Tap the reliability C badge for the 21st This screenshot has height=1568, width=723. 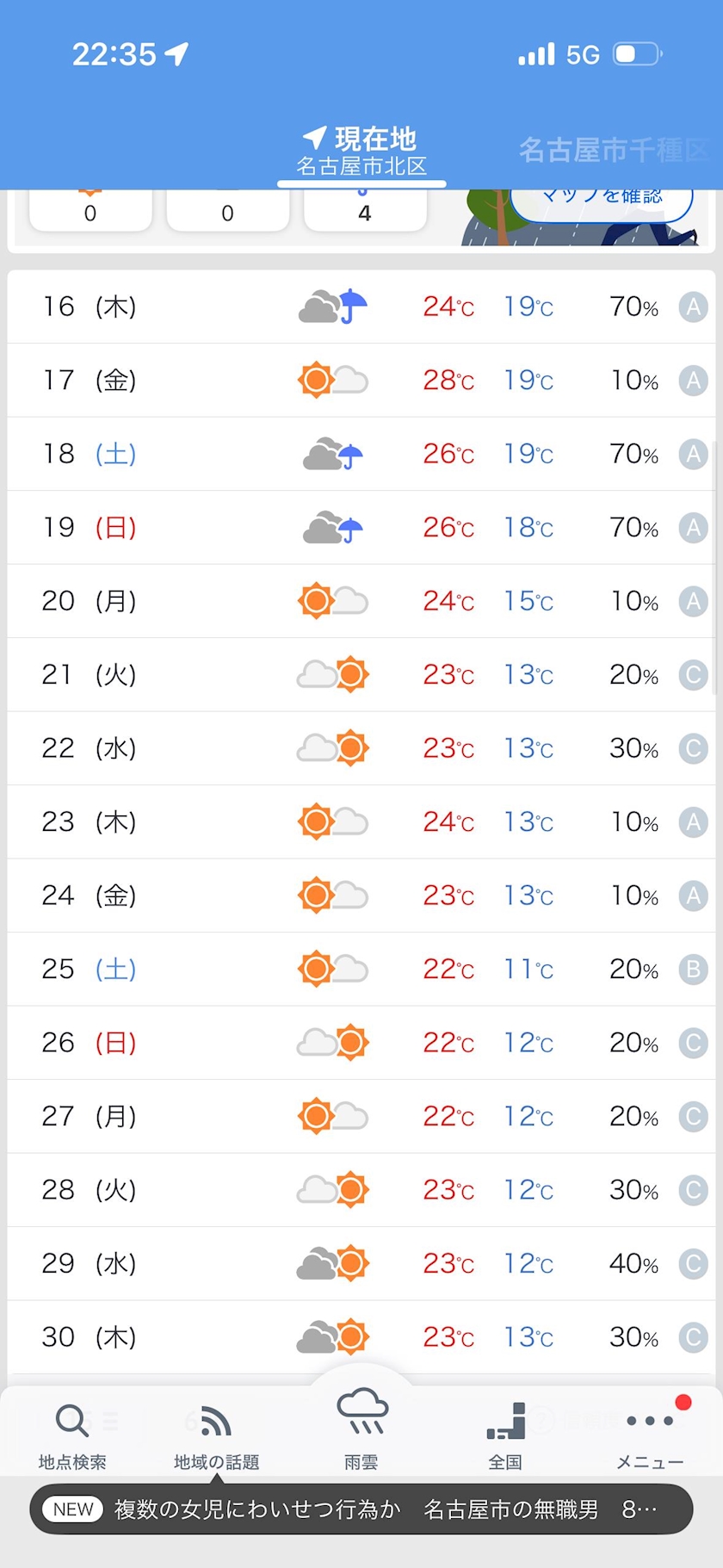coord(693,674)
